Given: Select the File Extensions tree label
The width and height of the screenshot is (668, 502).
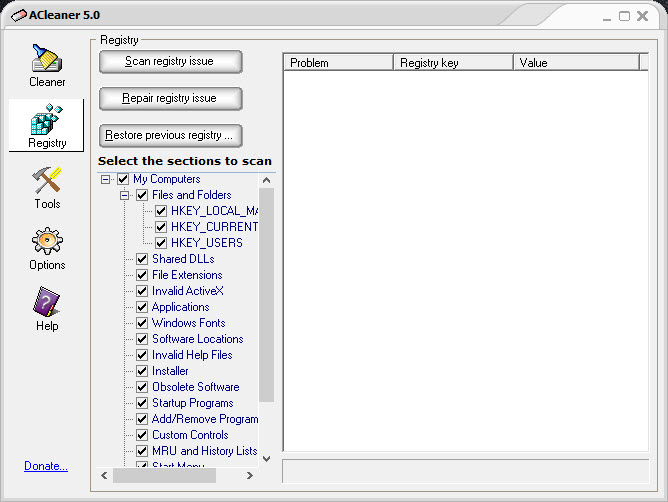Looking at the screenshot, I should pos(187,275).
